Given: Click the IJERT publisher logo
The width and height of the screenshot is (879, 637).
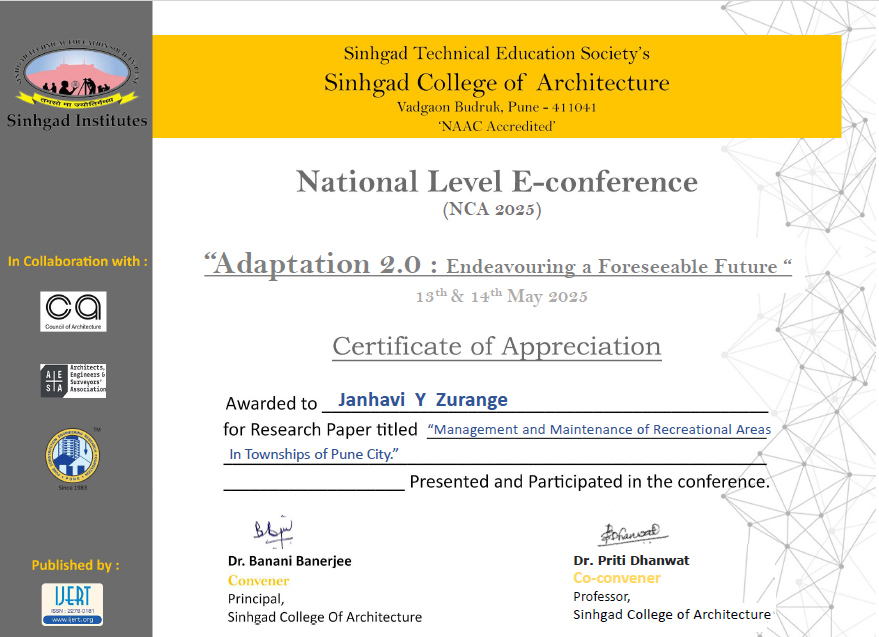Looking at the screenshot, I should coord(72,604).
